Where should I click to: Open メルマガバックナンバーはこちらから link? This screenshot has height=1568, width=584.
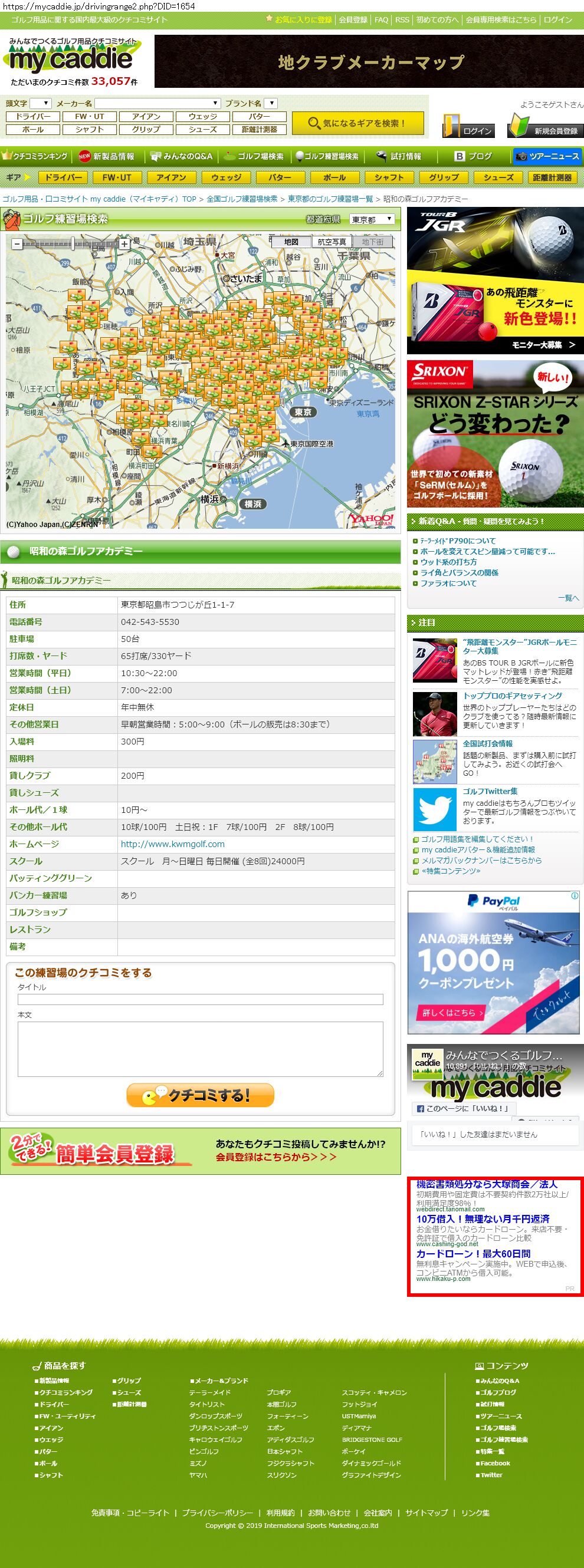click(x=481, y=860)
